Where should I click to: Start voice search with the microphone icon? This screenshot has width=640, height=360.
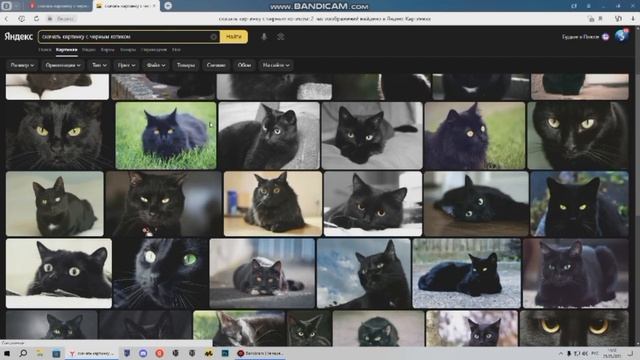(x=264, y=37)
